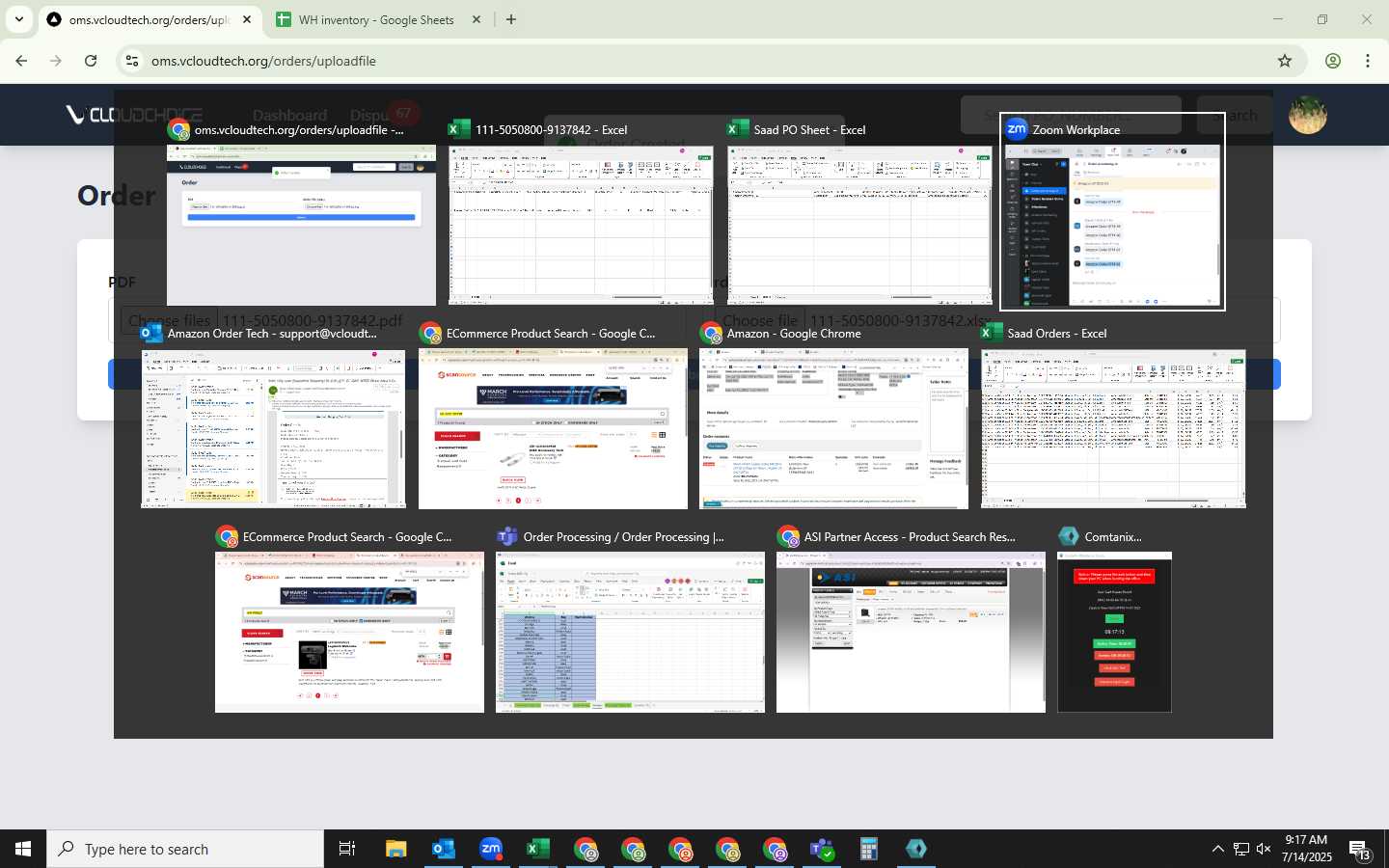Click the vCloudChoice logo in OMS header

click(134, 115)
